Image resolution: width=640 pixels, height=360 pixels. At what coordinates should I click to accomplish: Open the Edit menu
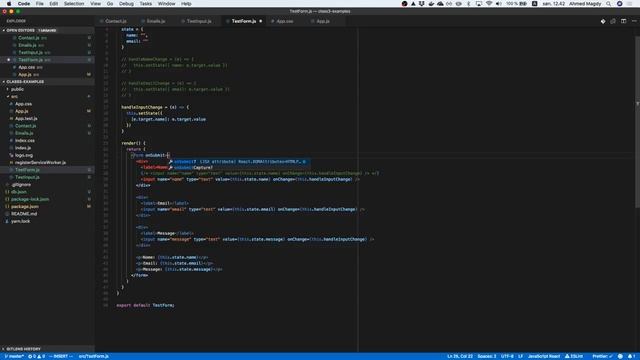click(x=54, y=4)
